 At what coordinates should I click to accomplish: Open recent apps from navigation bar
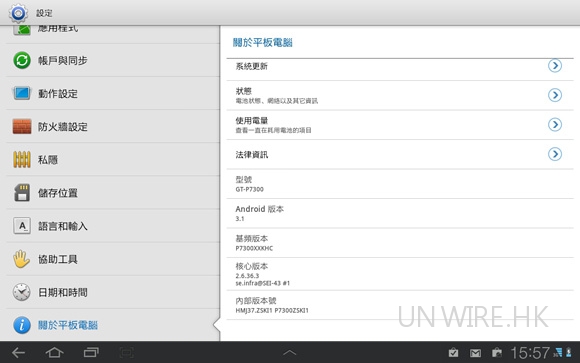91,353
